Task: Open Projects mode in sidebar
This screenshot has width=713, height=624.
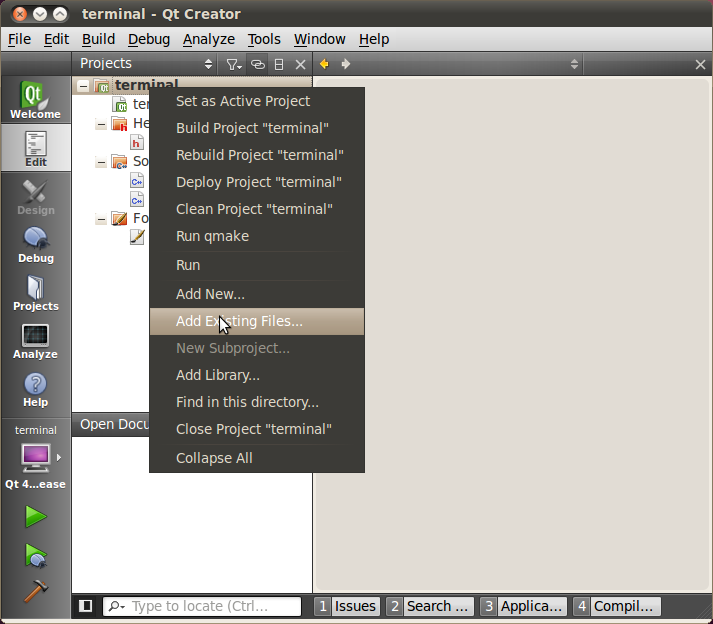Action: pyautogui.click(x=35, y=292)
